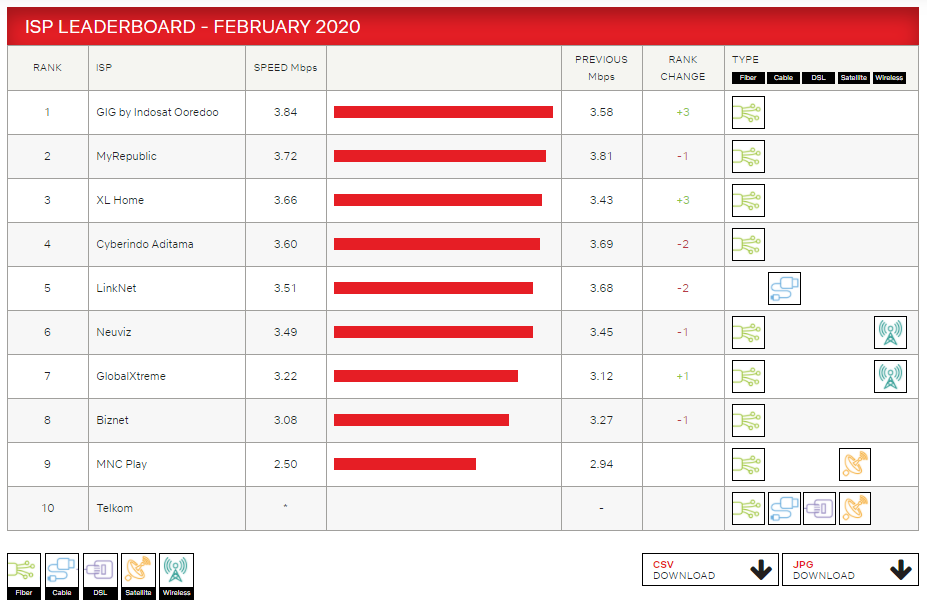927x609 pixels.
Task: Click the RANK column header
Action: click(47, 67)
